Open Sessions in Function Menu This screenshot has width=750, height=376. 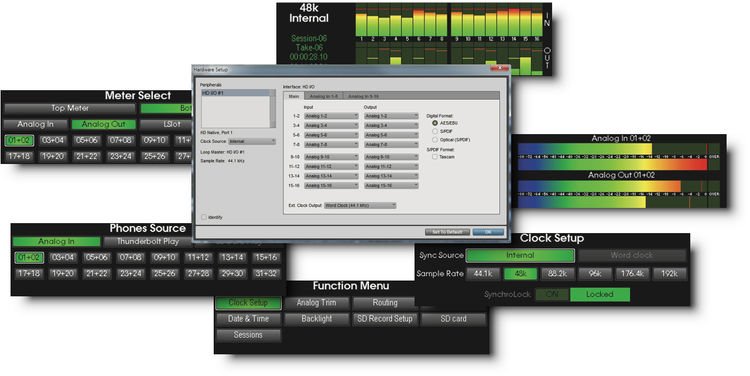[248, 335]
